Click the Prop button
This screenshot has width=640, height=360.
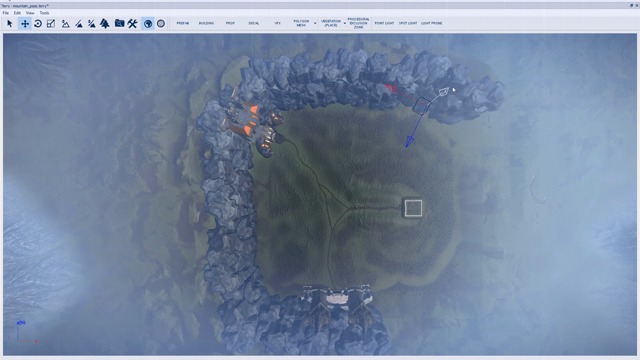(230, 23)
